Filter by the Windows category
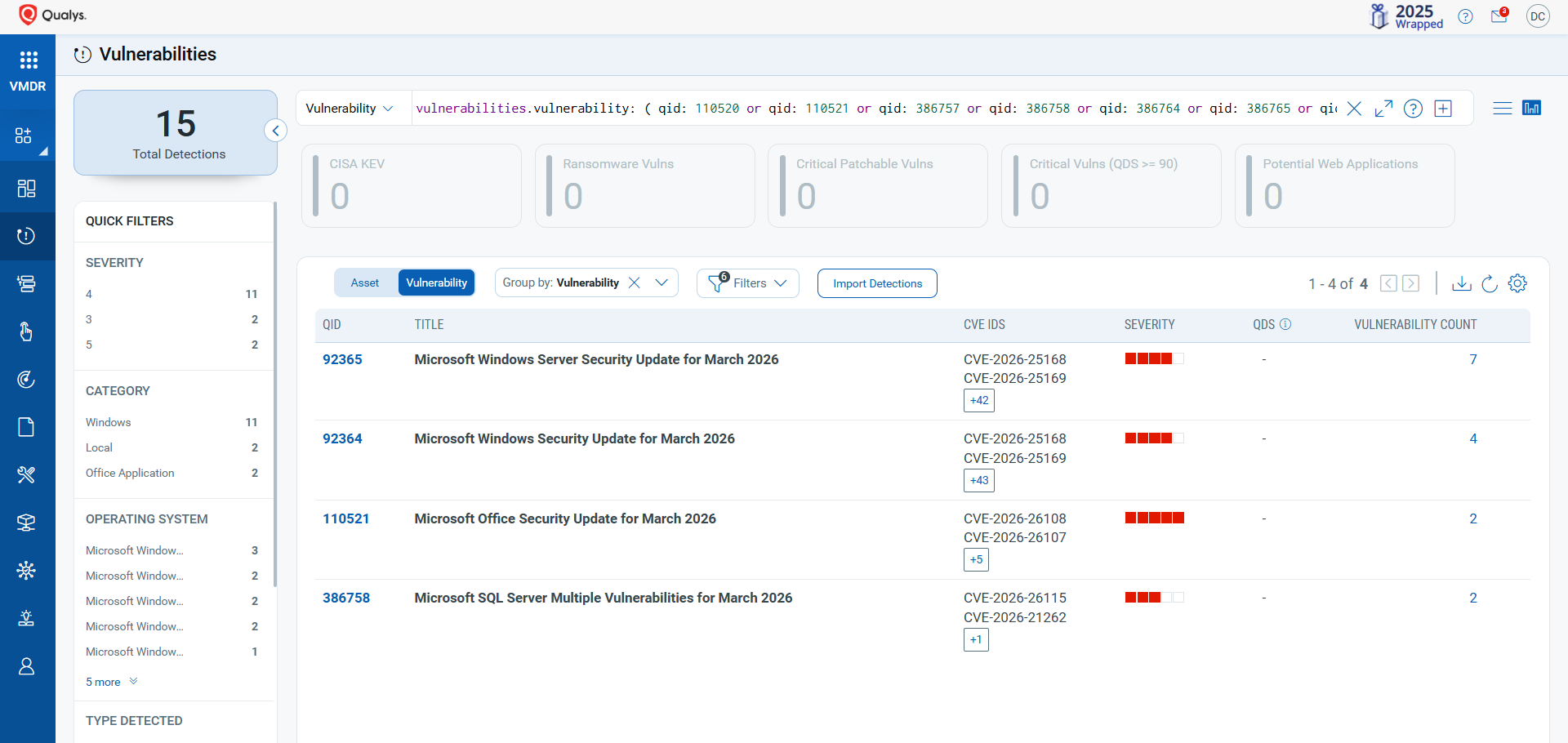Viewport: 1568px width, 743px height. [109, 422]
